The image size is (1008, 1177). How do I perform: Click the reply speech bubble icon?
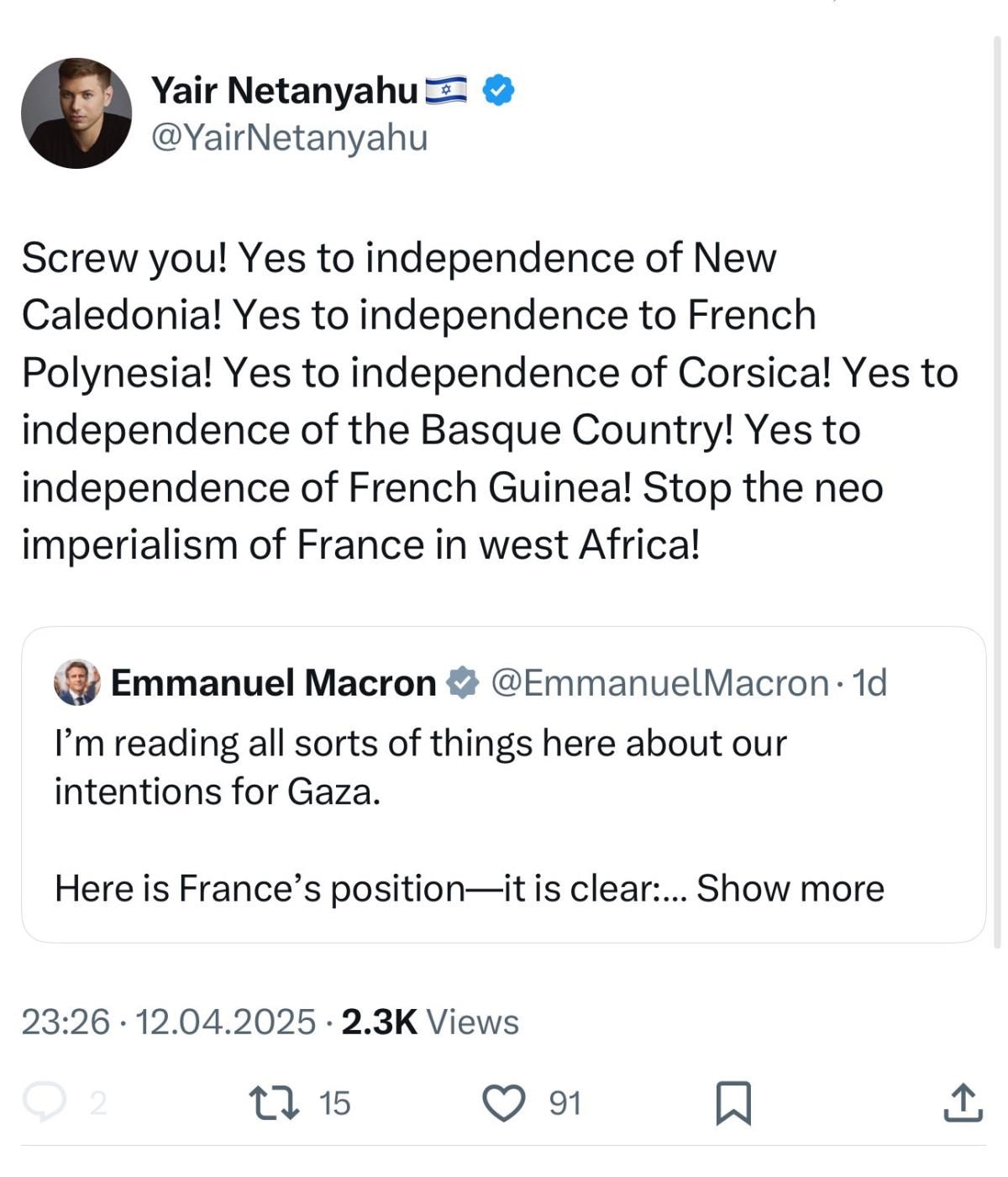(x=44, y=1102)
